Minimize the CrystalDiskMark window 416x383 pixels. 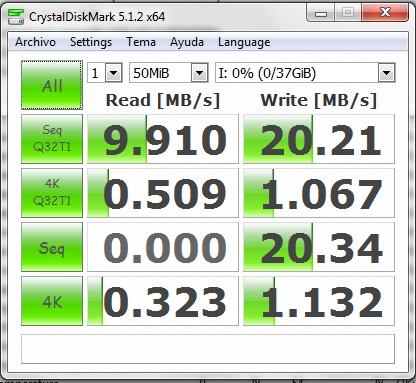pyautogui.click(x=321, y=13)
